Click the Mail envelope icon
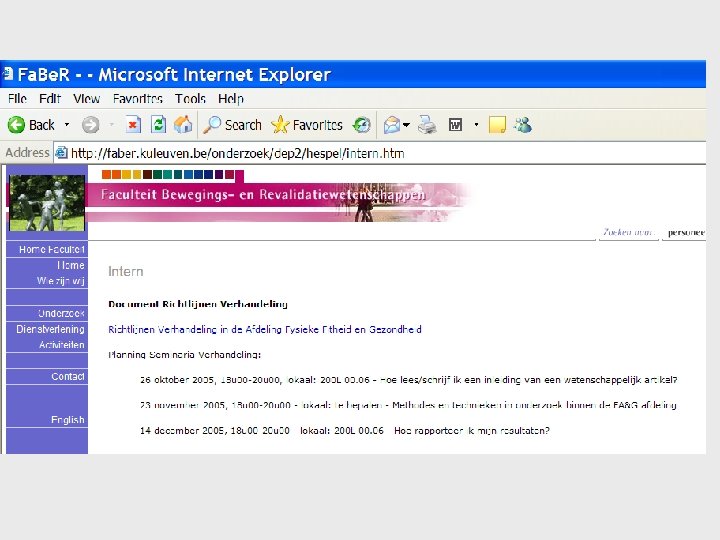The image size is (720, 540). click(392, 125)
